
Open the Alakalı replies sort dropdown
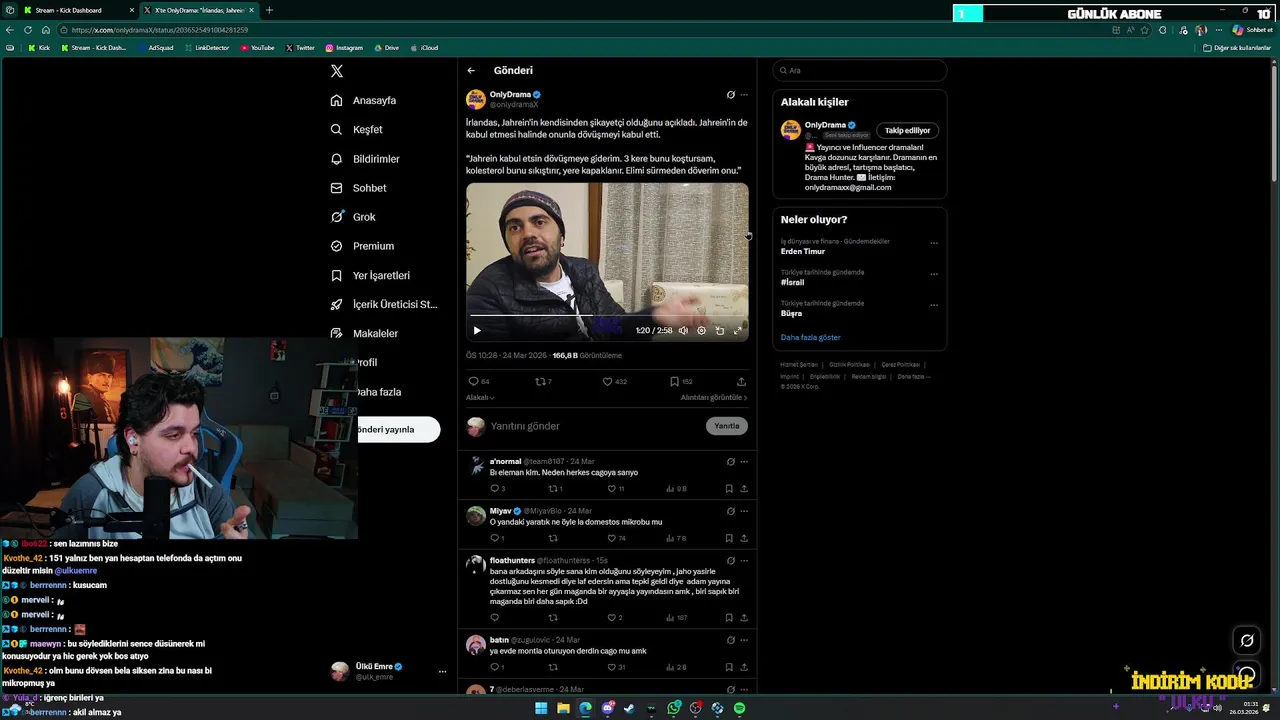tap(480, 398)
